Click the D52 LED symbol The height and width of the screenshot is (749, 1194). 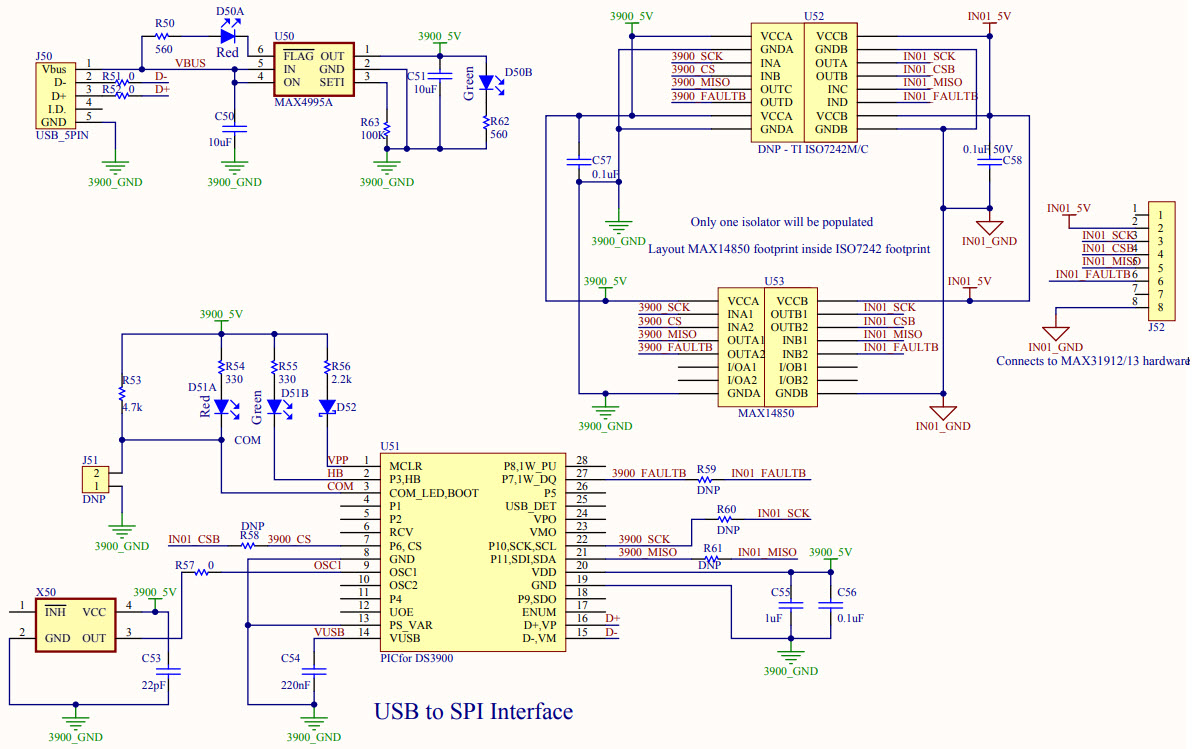pos(327,407)
